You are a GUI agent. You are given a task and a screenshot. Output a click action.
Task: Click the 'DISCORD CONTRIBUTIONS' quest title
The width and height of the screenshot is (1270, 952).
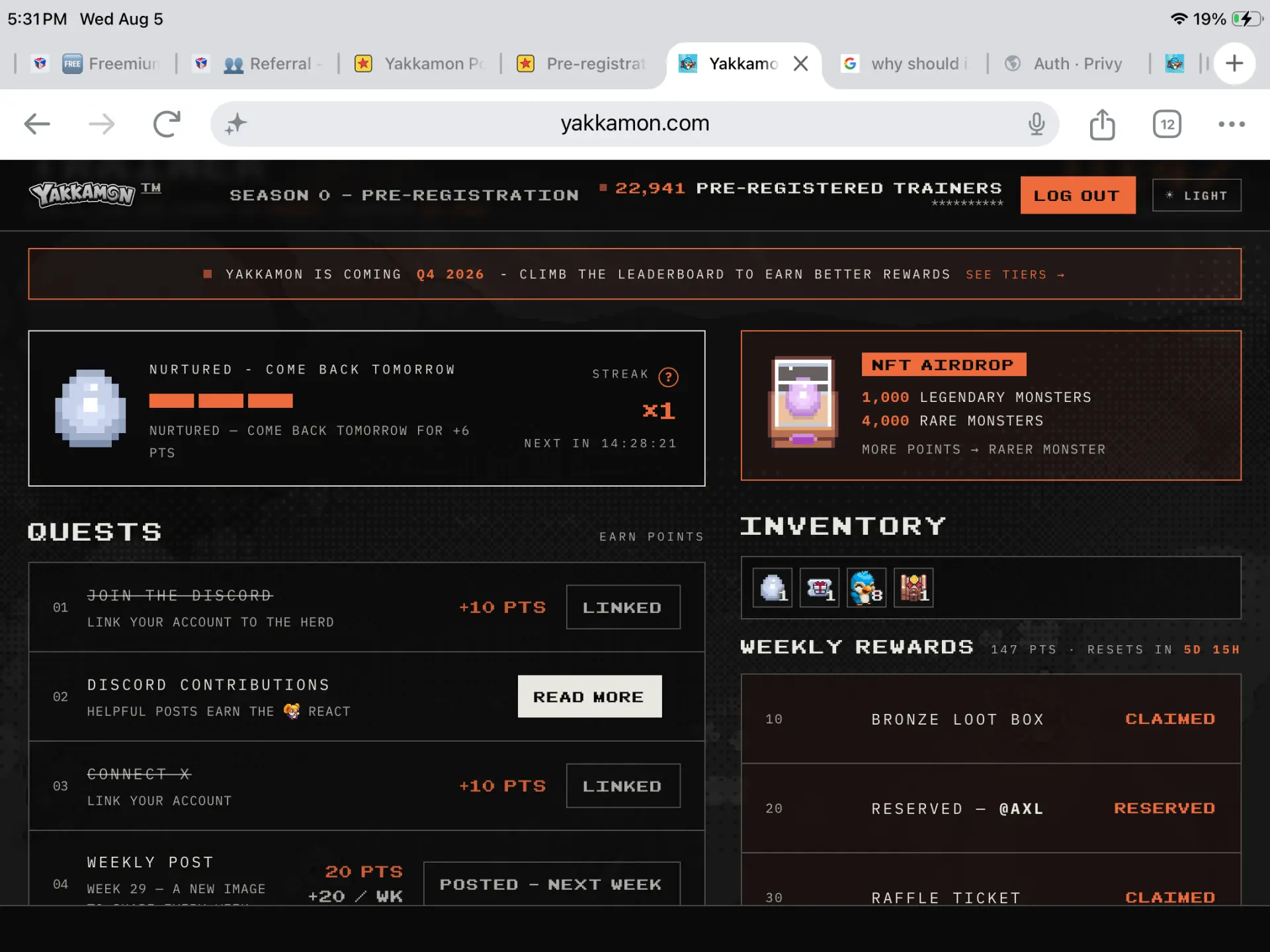tap(208, 684)
